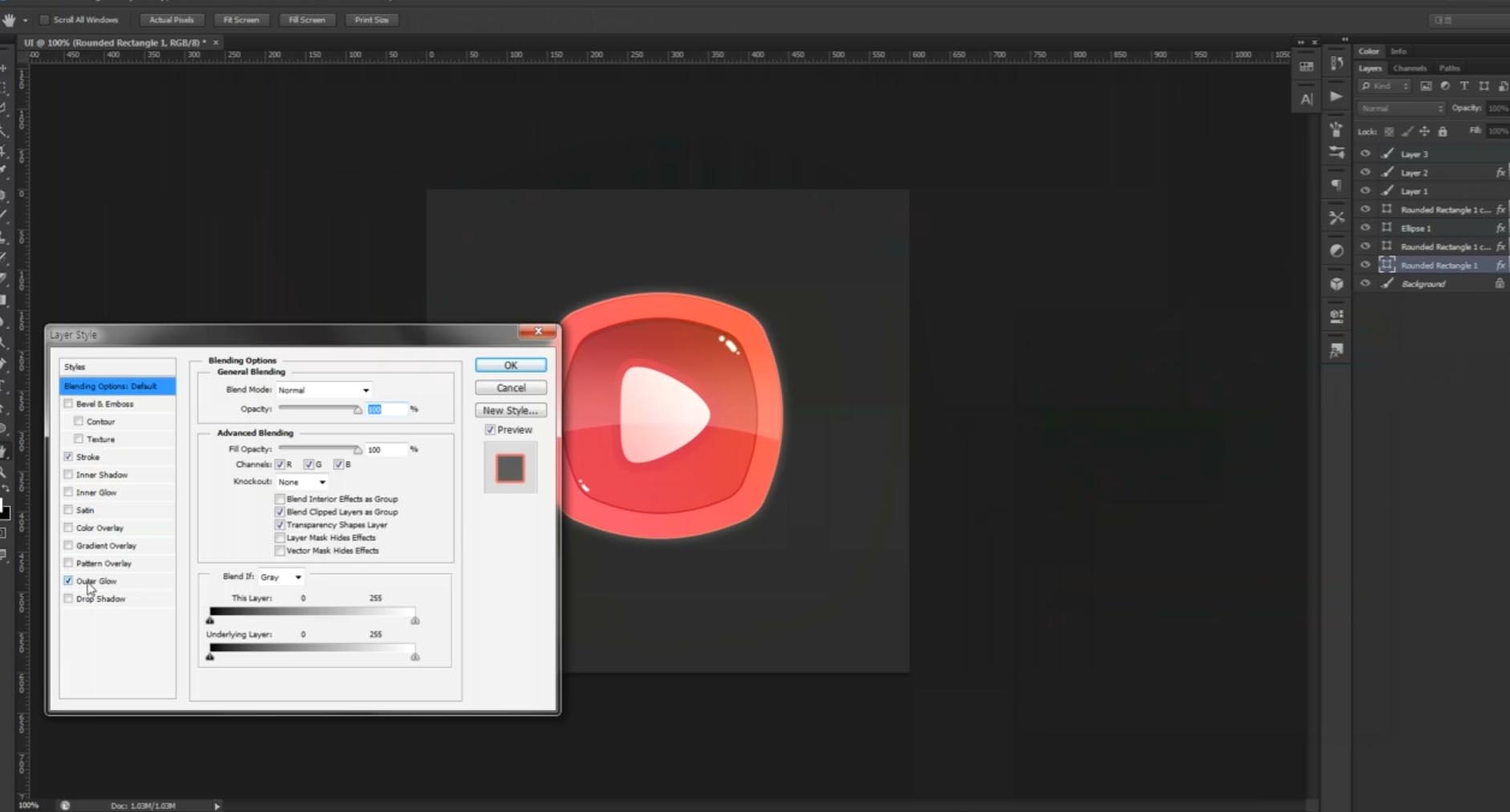Click the lock icon on Background layer

point(1500,284)
